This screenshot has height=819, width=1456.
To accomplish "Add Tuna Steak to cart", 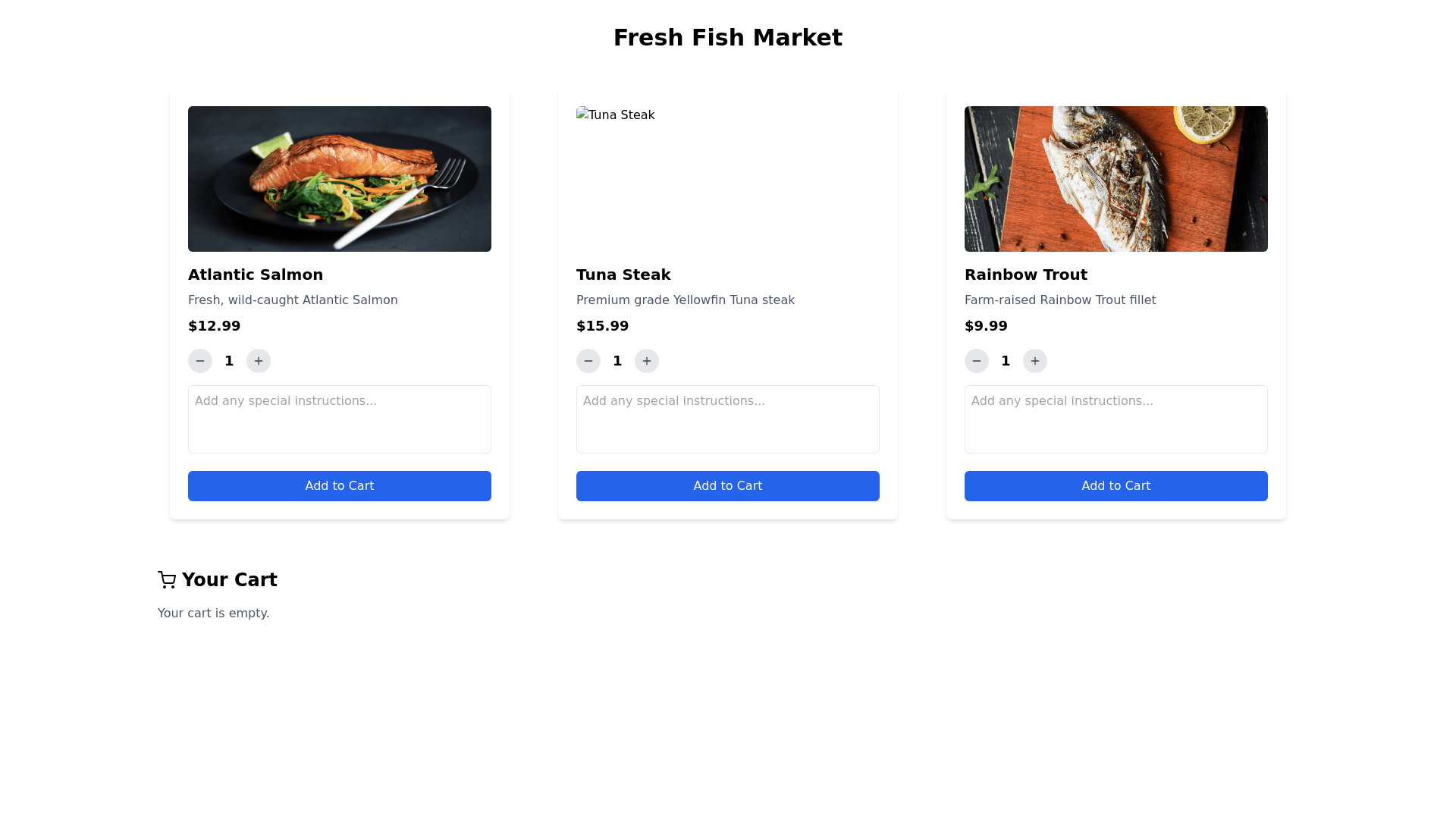I will coord(728,486).
